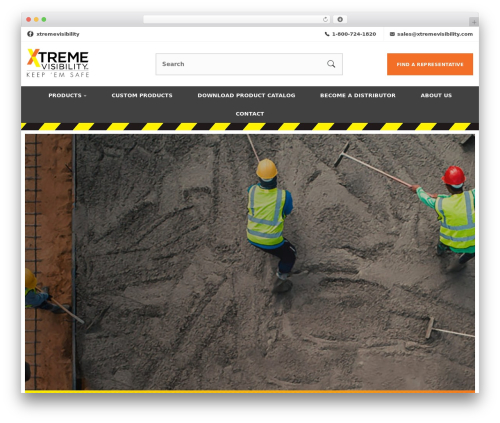Click the green maximize window button
The image size is (500, 423).
(x=44, y=19)
